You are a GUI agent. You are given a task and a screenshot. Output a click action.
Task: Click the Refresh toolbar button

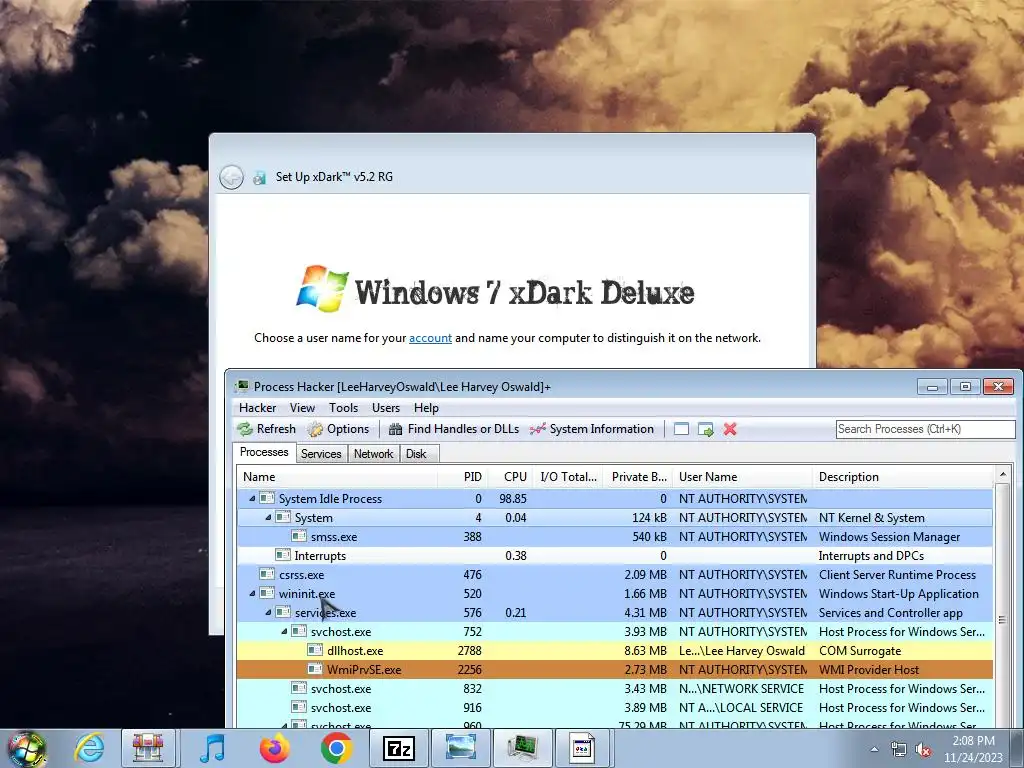[x=266, y=429]
